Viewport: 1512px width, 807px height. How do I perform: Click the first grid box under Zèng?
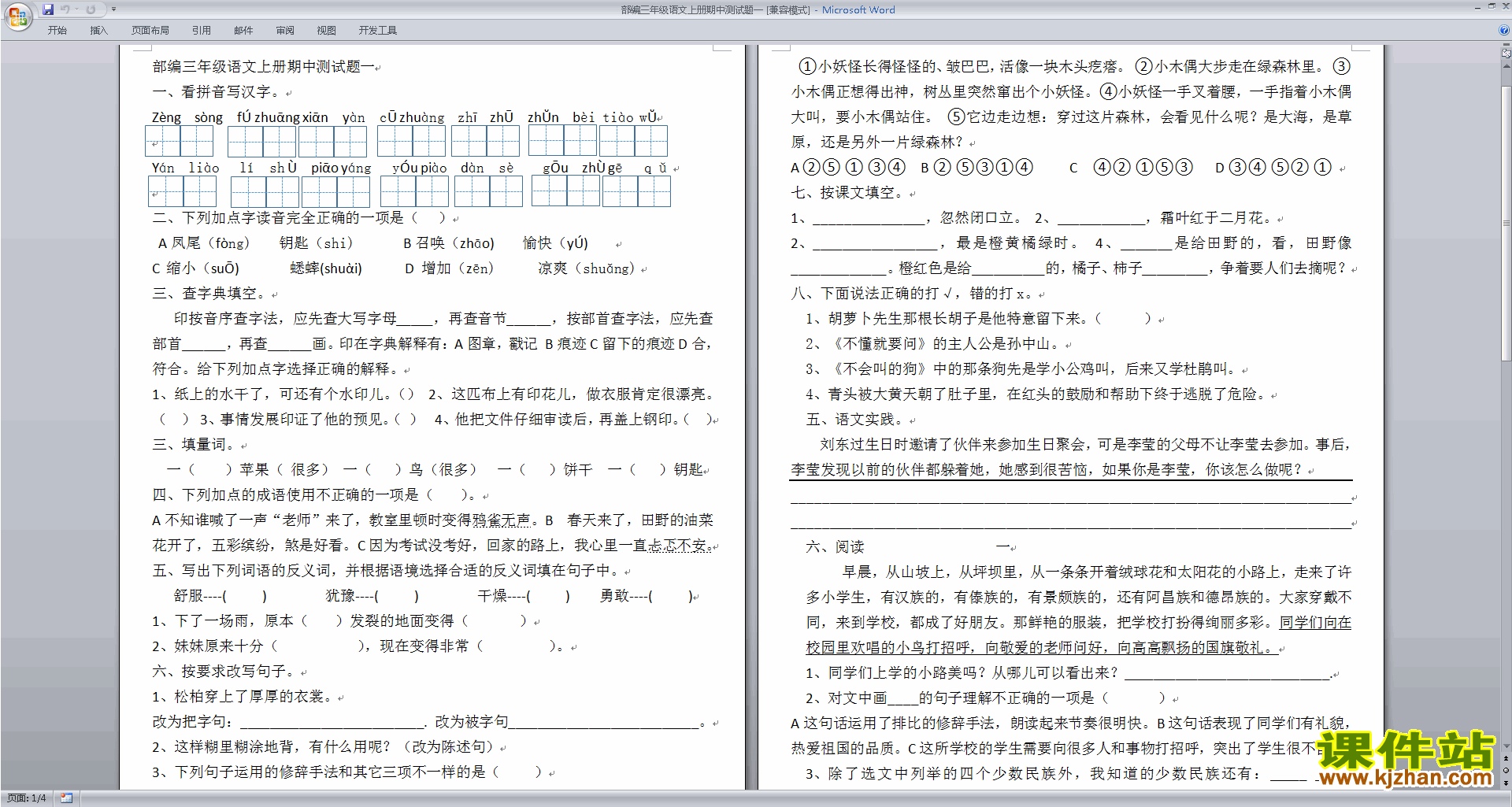pos(163,141)
